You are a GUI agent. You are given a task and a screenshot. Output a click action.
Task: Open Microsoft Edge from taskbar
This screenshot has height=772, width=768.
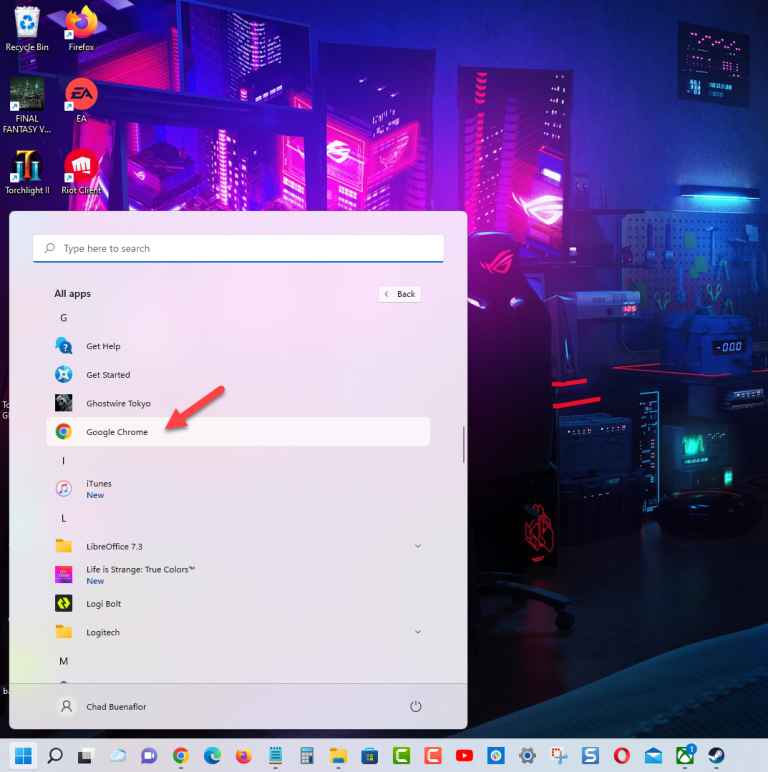(x=212, y=755)
